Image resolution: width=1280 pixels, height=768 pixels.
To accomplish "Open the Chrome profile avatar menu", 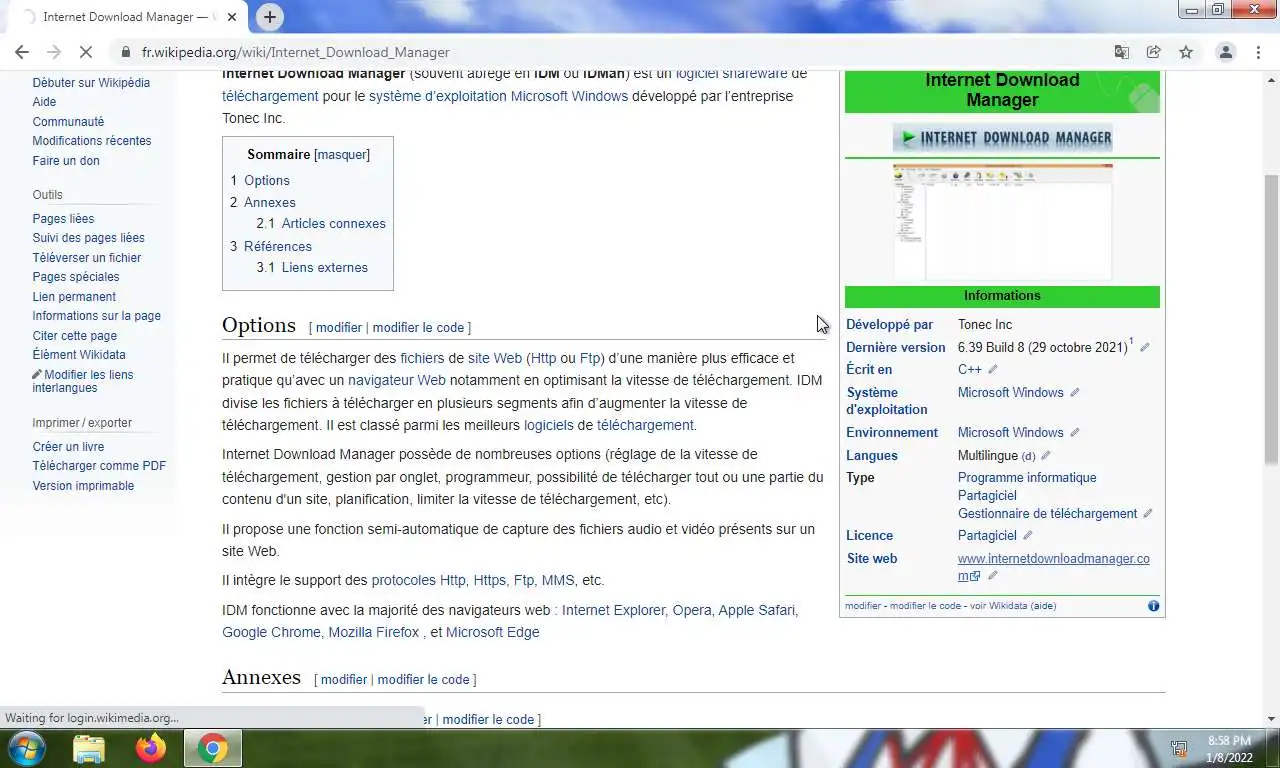I will 1225,52.
